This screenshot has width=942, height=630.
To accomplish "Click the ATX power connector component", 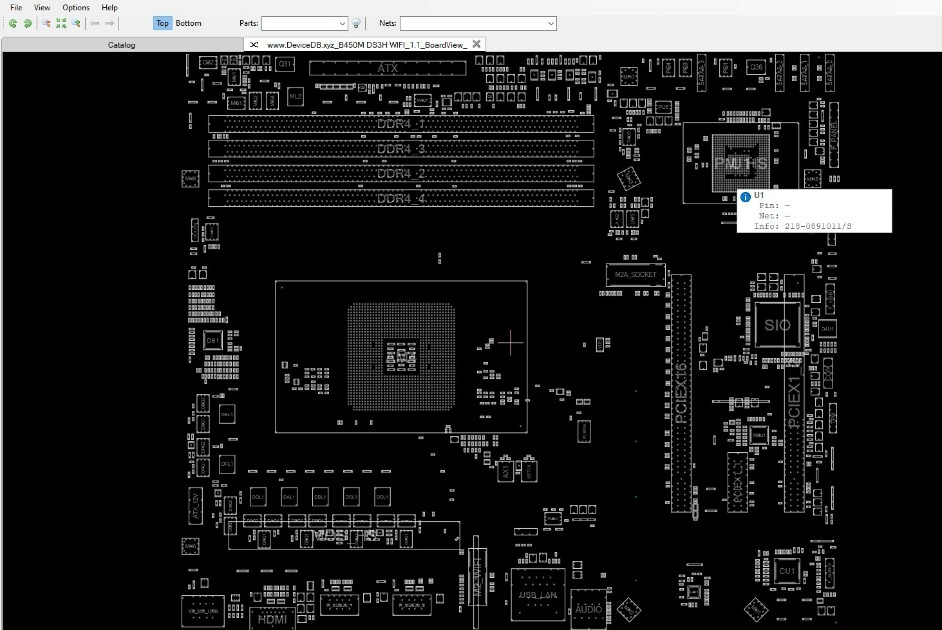I will pos(387,68).
